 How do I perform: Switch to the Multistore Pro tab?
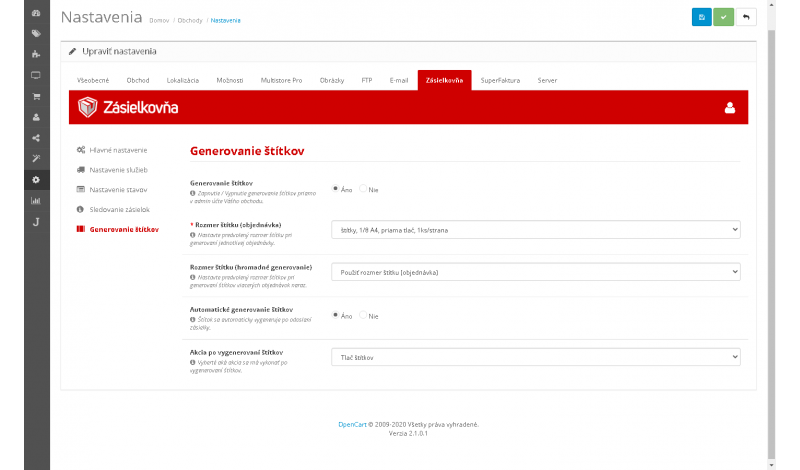[281, 80]
